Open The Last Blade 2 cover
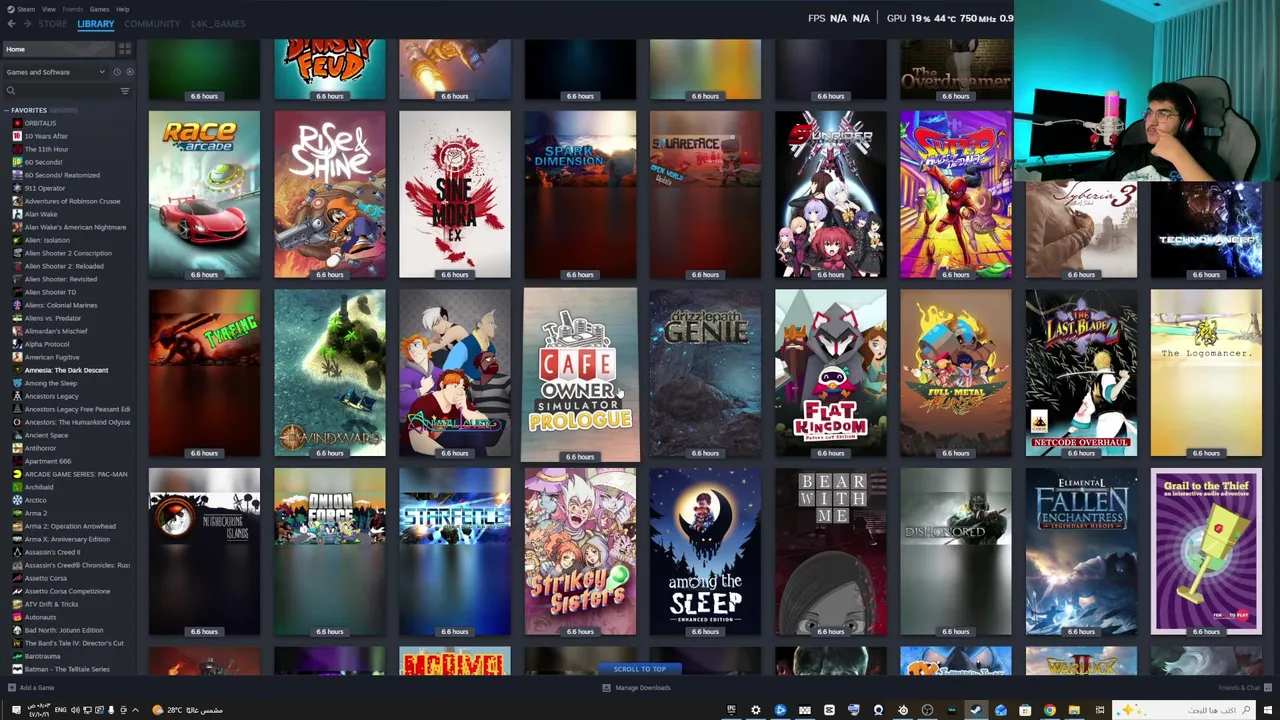This screenshot has width=1280, height=720. pyautogui.click(x=1081, y=373)
